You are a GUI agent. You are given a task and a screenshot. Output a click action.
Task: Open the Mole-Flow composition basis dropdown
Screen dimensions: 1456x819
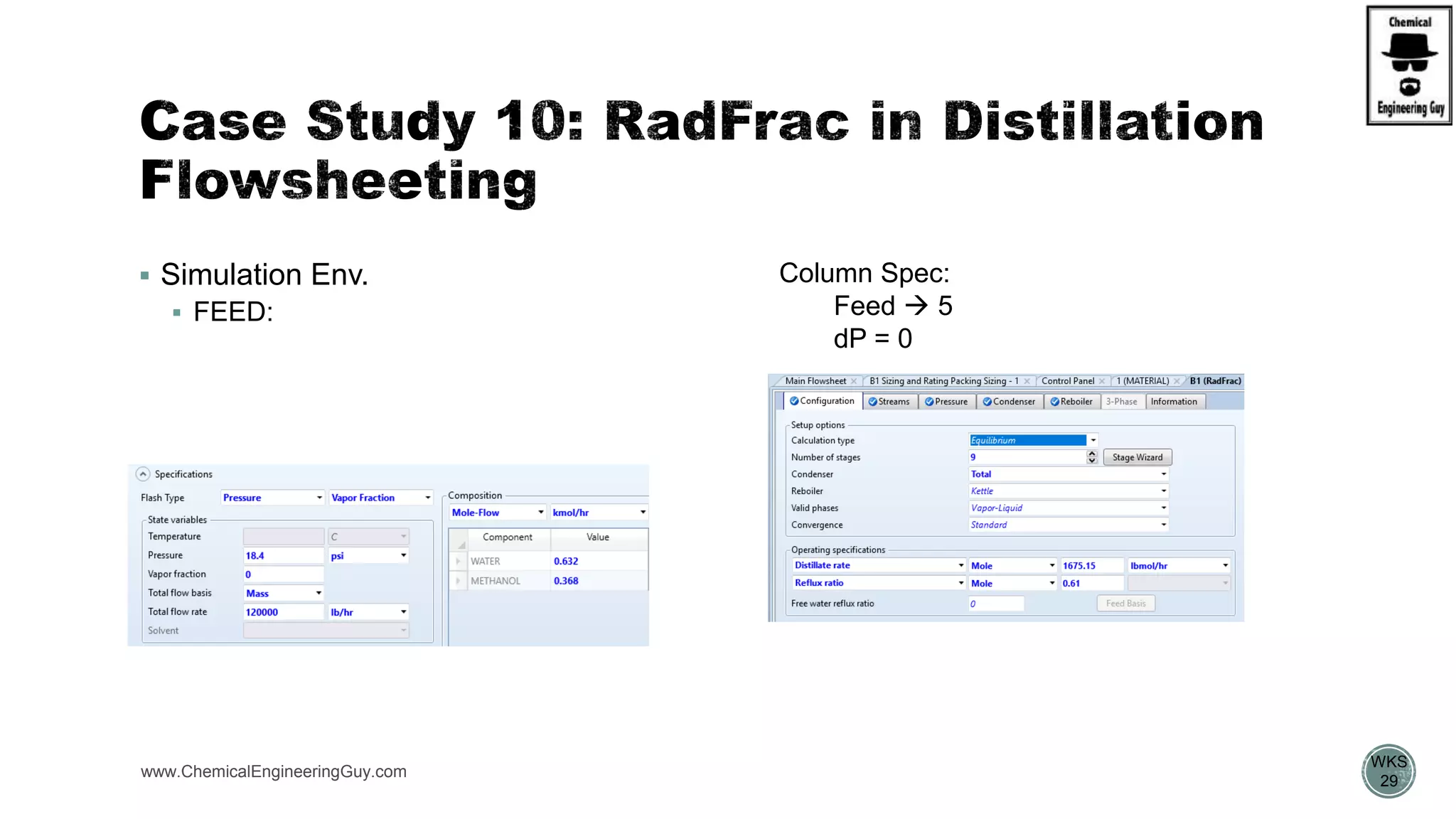[x=498, y=513]
